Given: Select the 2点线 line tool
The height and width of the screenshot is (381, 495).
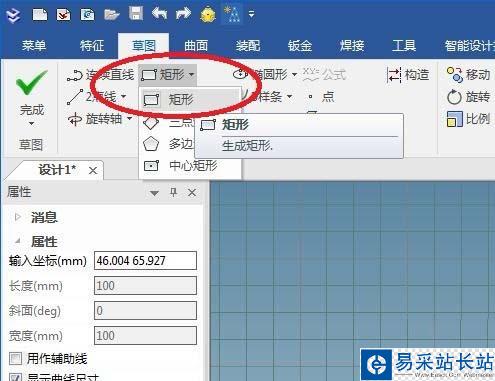Looking at the screenshot, I should click(91, 97).
